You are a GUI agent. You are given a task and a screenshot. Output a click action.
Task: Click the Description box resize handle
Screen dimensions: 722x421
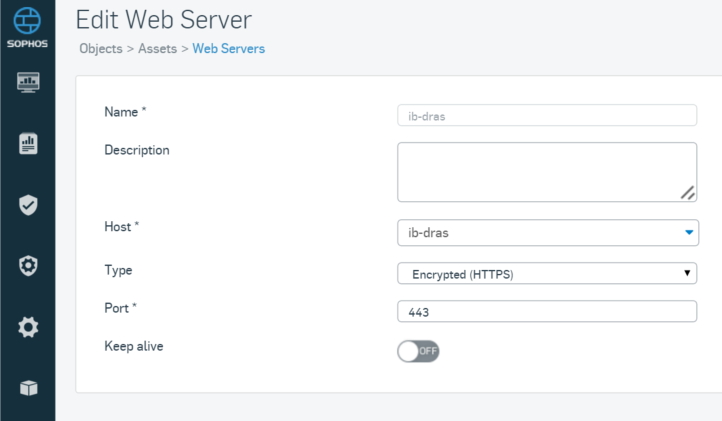coord(688,193)
